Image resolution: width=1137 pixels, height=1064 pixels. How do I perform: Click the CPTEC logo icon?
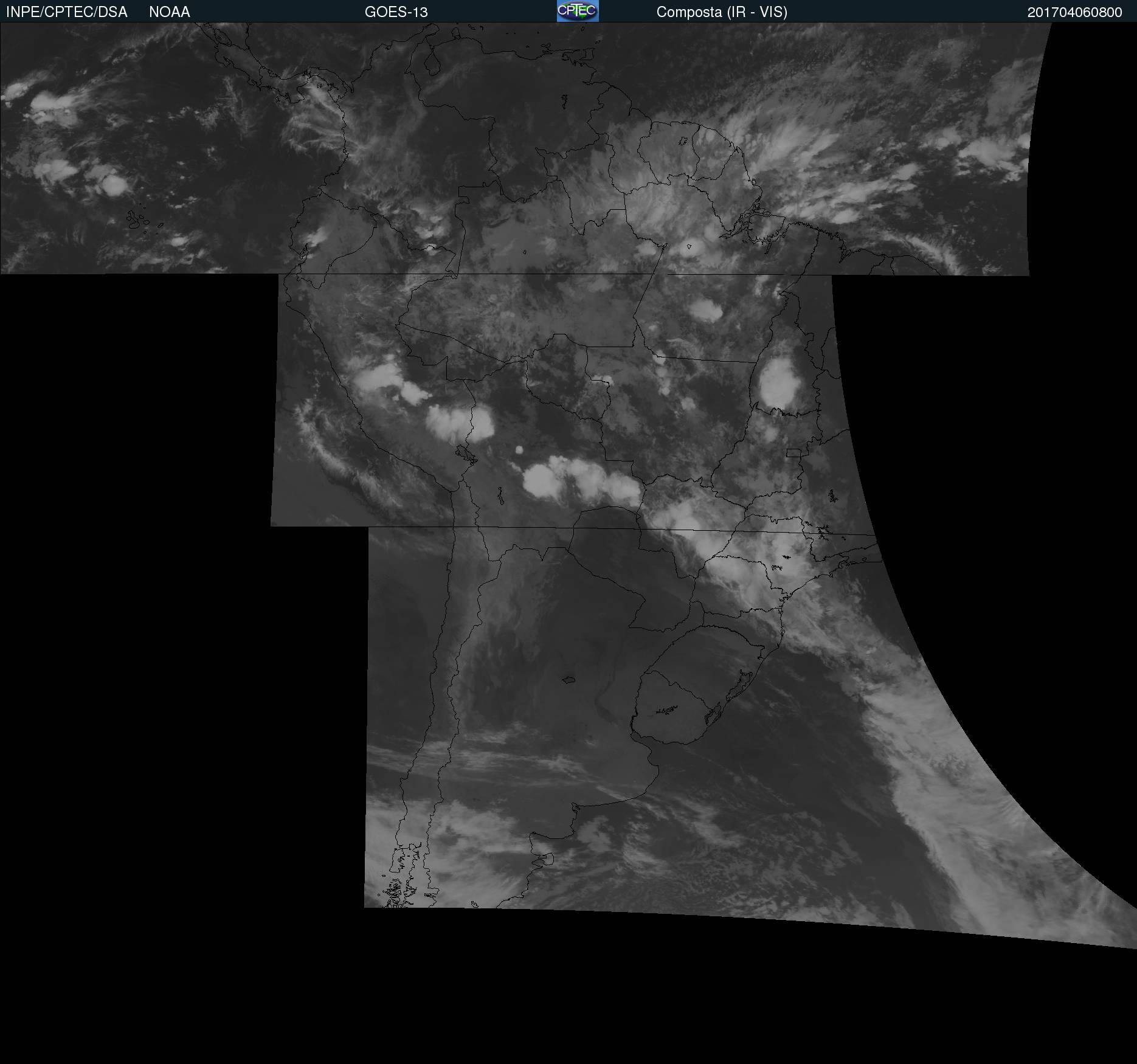578,11
